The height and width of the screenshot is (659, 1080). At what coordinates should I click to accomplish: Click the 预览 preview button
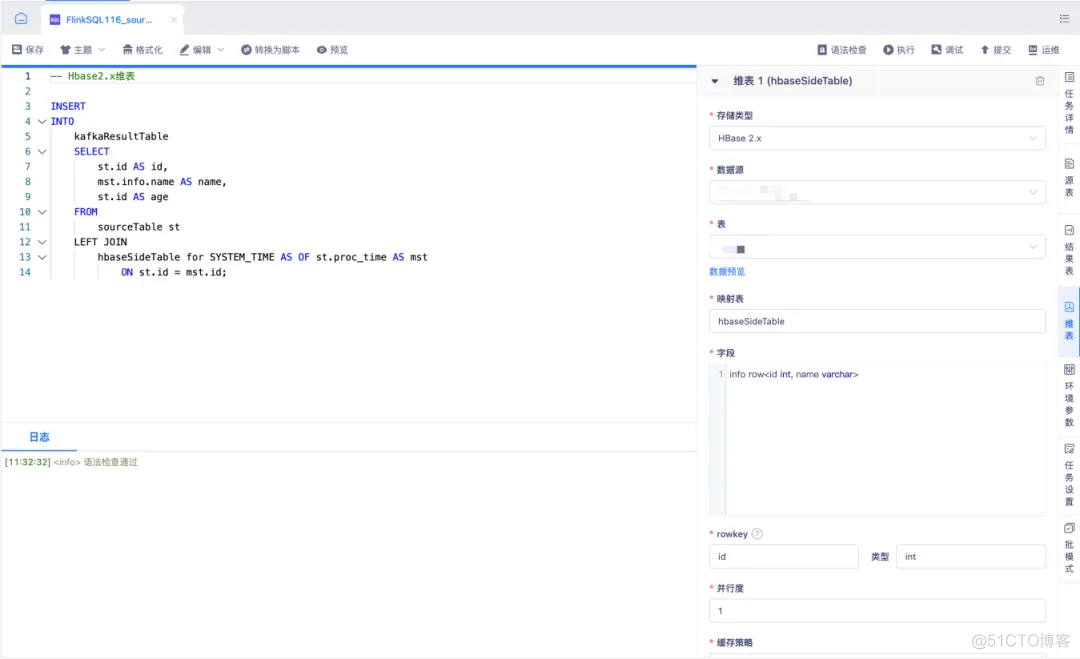click(x=332, y=50)
